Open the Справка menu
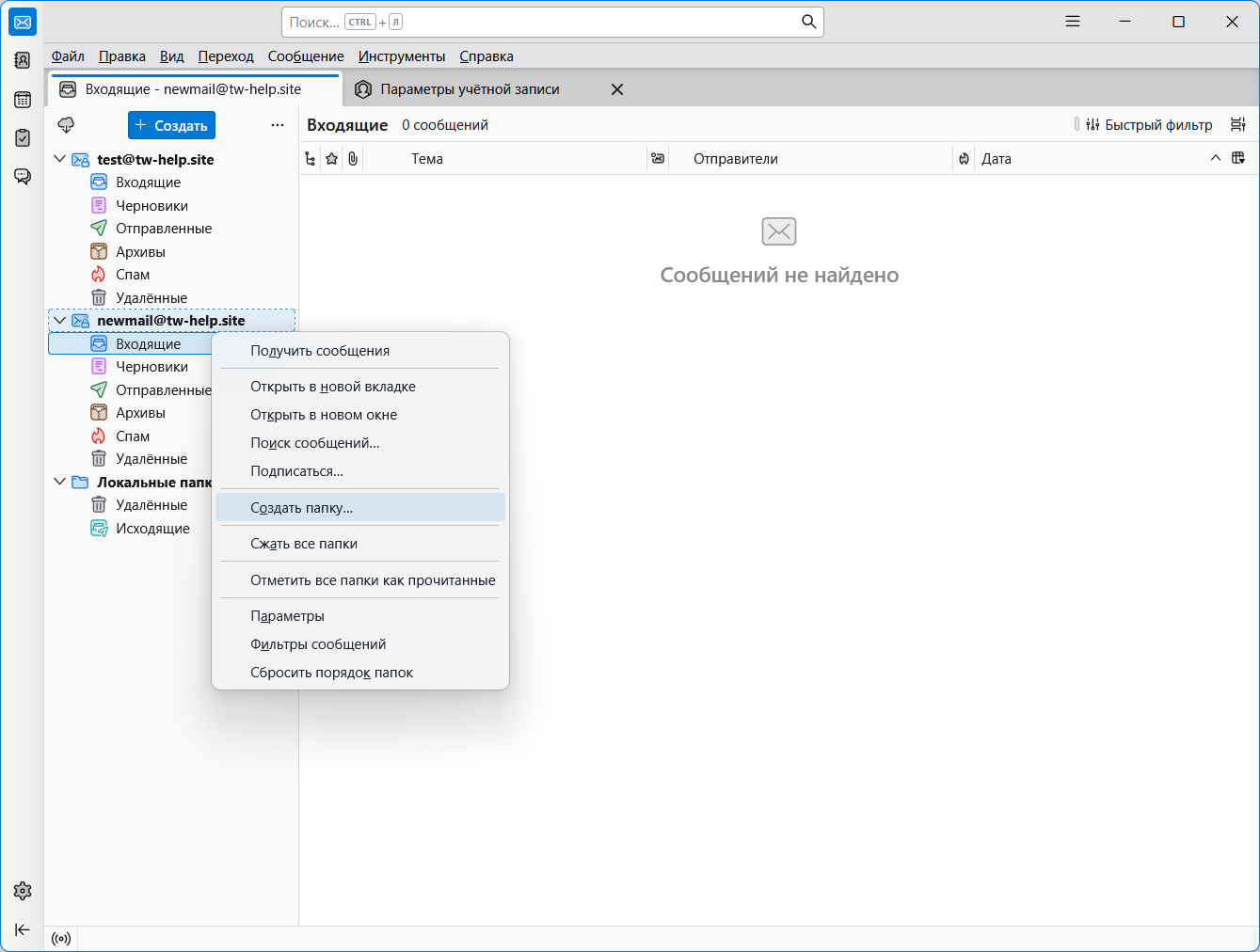1260x952 pixels. click(x=486, y=56)
